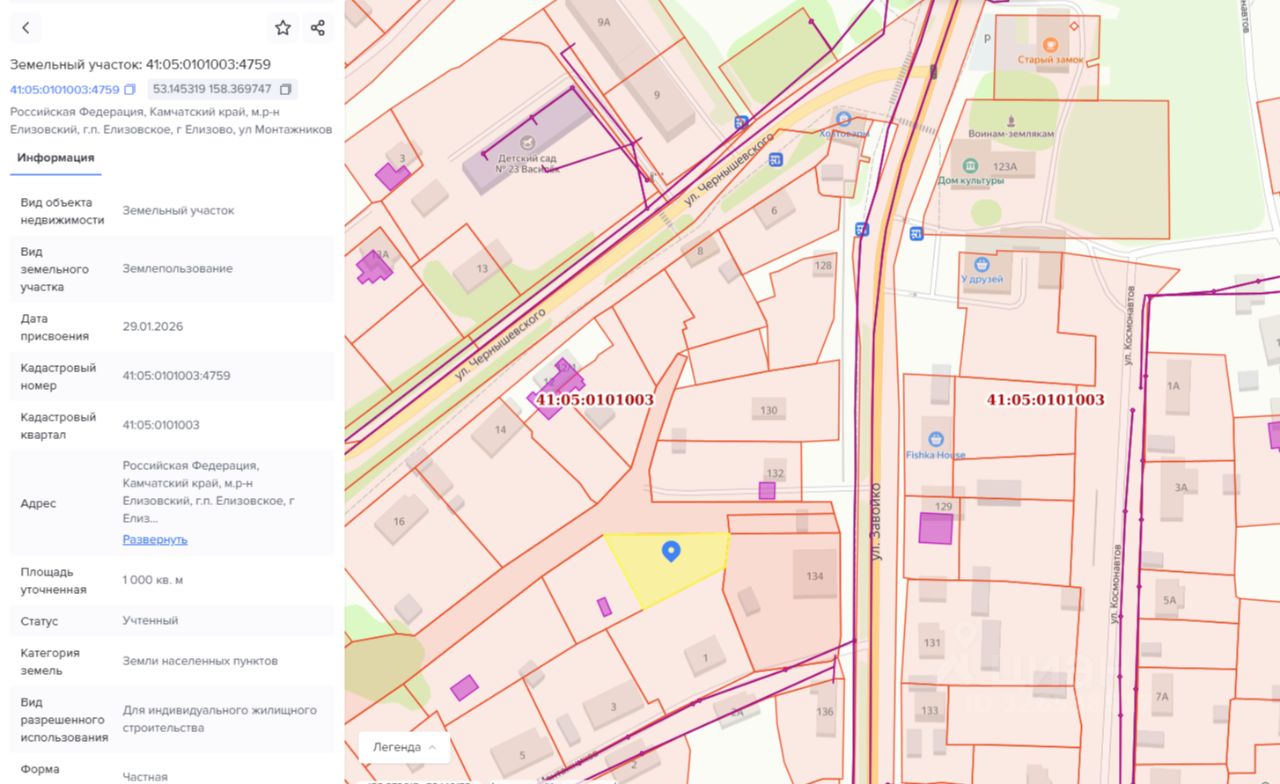Click the У друзей shop basket icon
1280x784 pixels.
point(982,265)
